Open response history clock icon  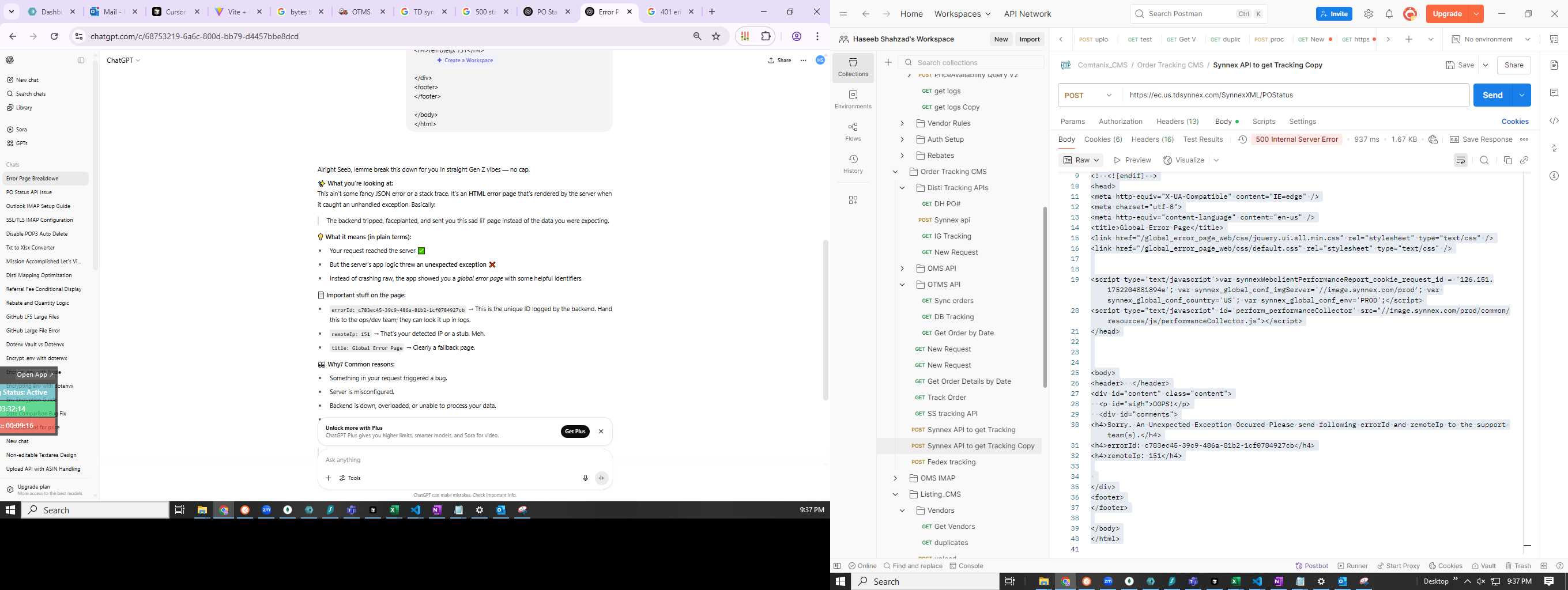(1242, 139)
